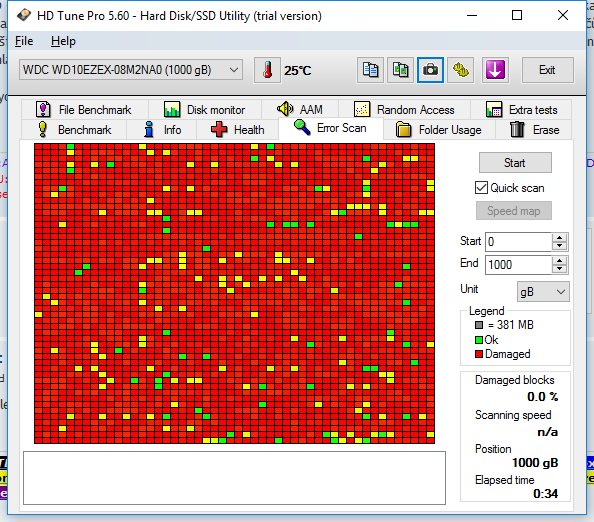Click the purple download arrow icon
Screen dimensions: 594x522
tap(495, 70)
